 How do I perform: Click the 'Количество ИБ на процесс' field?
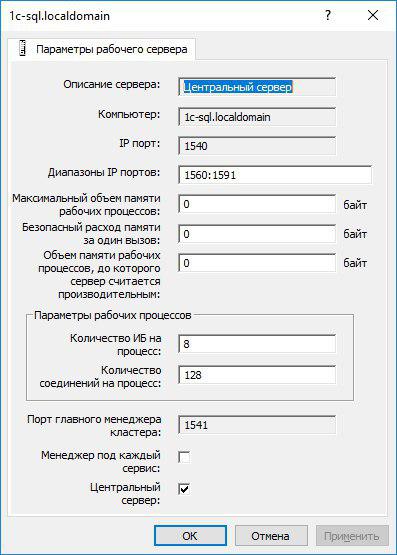[257, 344]
